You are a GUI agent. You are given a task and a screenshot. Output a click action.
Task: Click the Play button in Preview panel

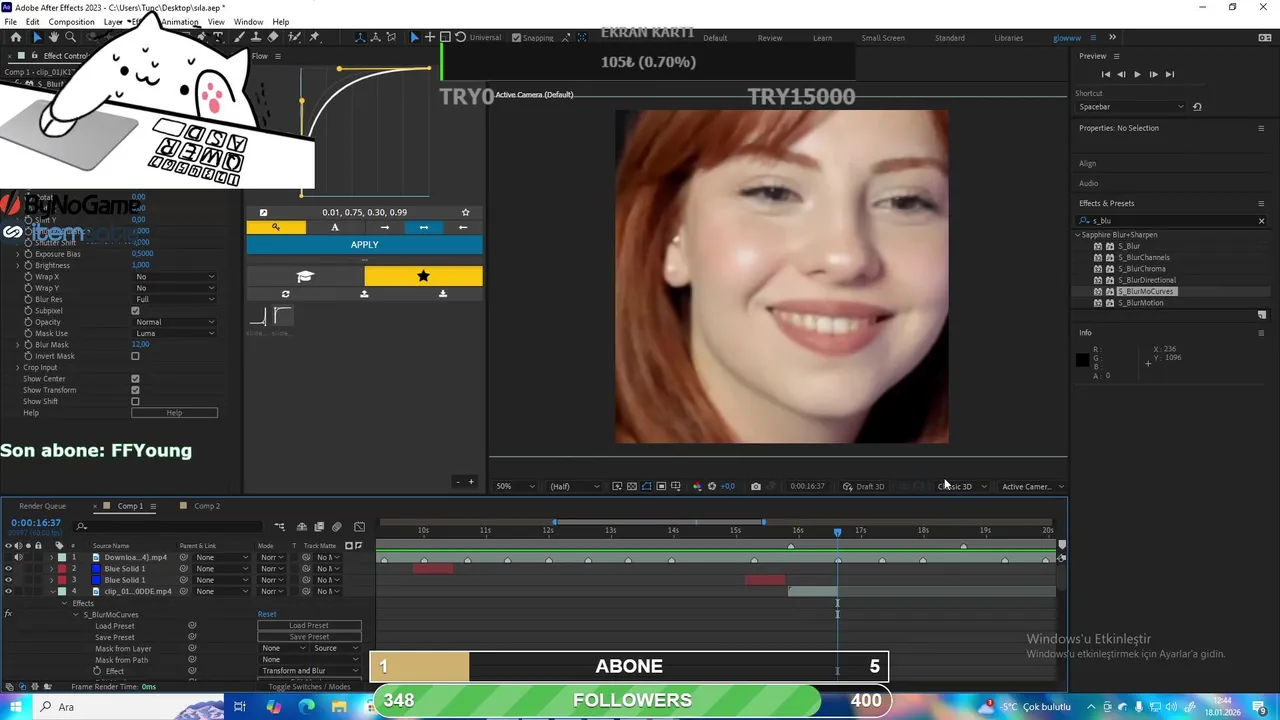(x=1137, y=74)
